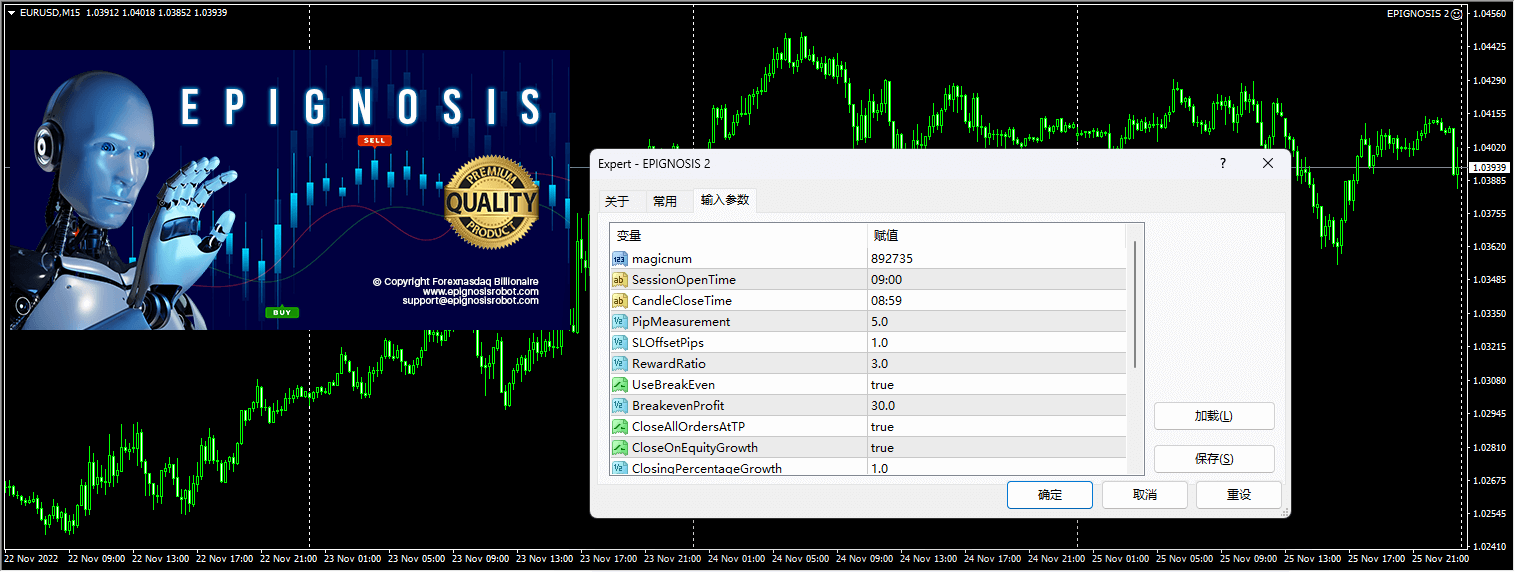Click the 保存(S) button
Image resolution: width=1515 pixels, height=572 pixels.
pos(1213,459)
